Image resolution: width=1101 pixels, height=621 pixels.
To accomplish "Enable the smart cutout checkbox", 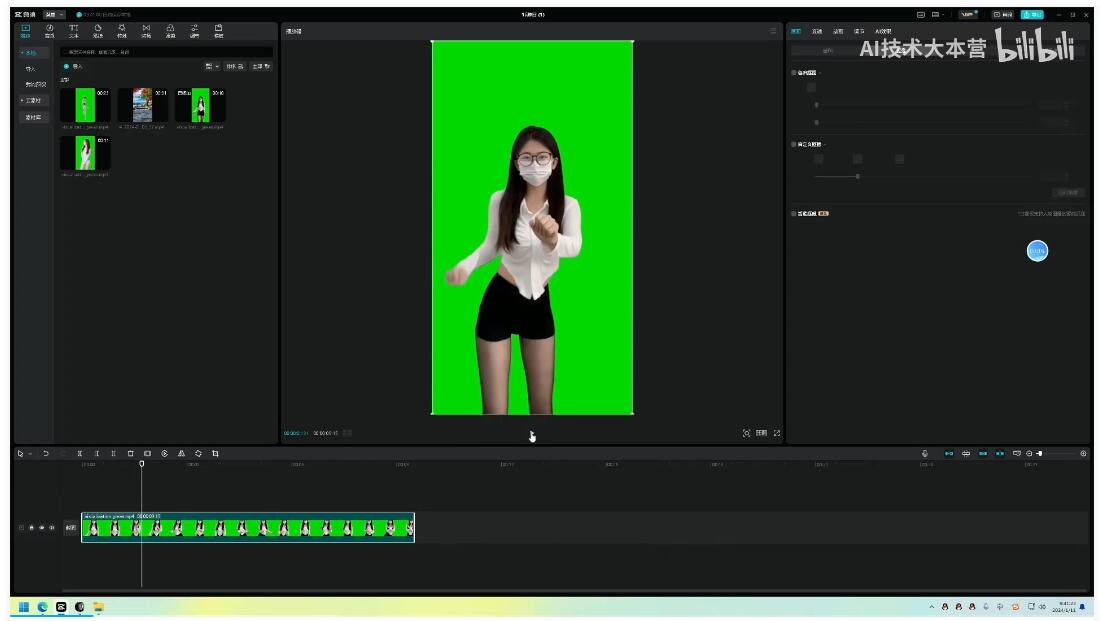I will 795,213.
